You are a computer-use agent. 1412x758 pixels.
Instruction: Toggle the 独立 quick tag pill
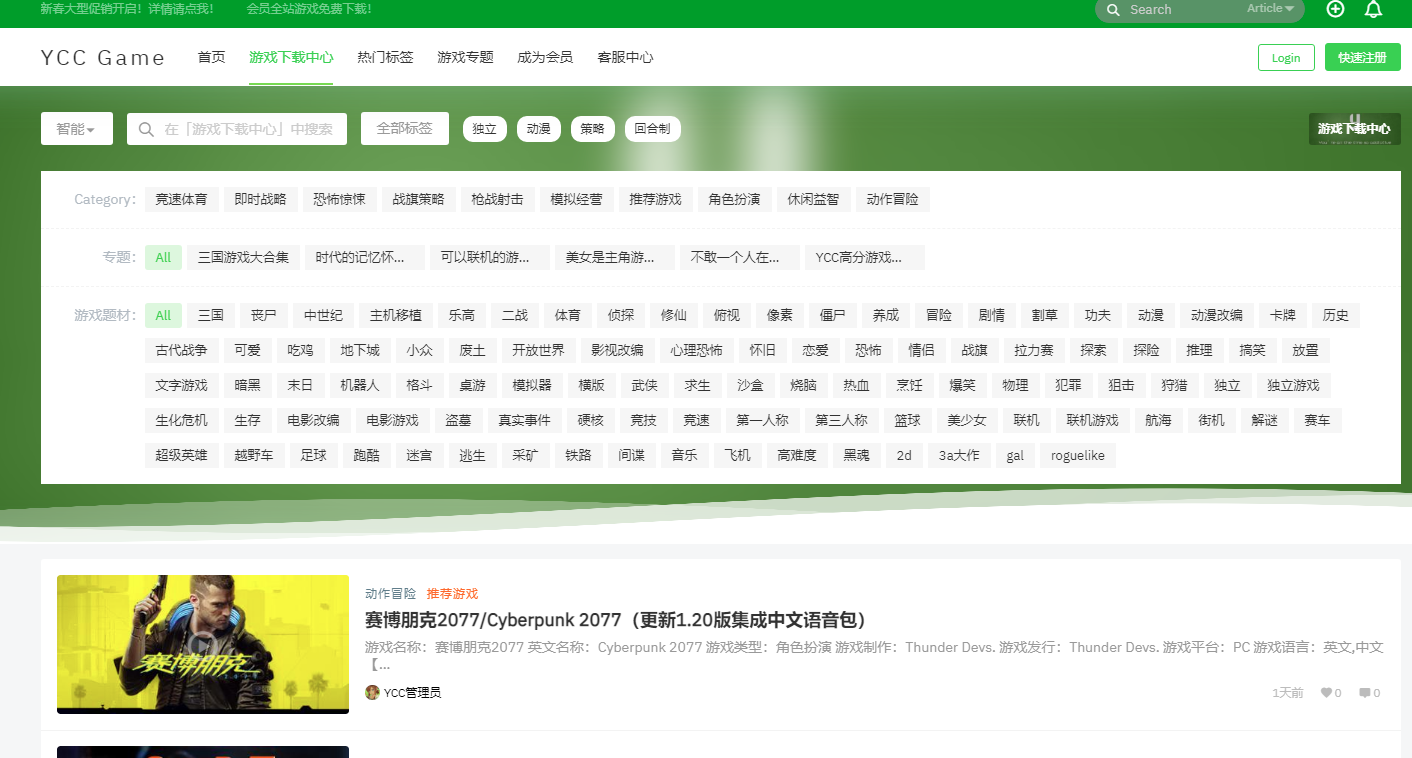pyautogui.click(x=484, y=129)
